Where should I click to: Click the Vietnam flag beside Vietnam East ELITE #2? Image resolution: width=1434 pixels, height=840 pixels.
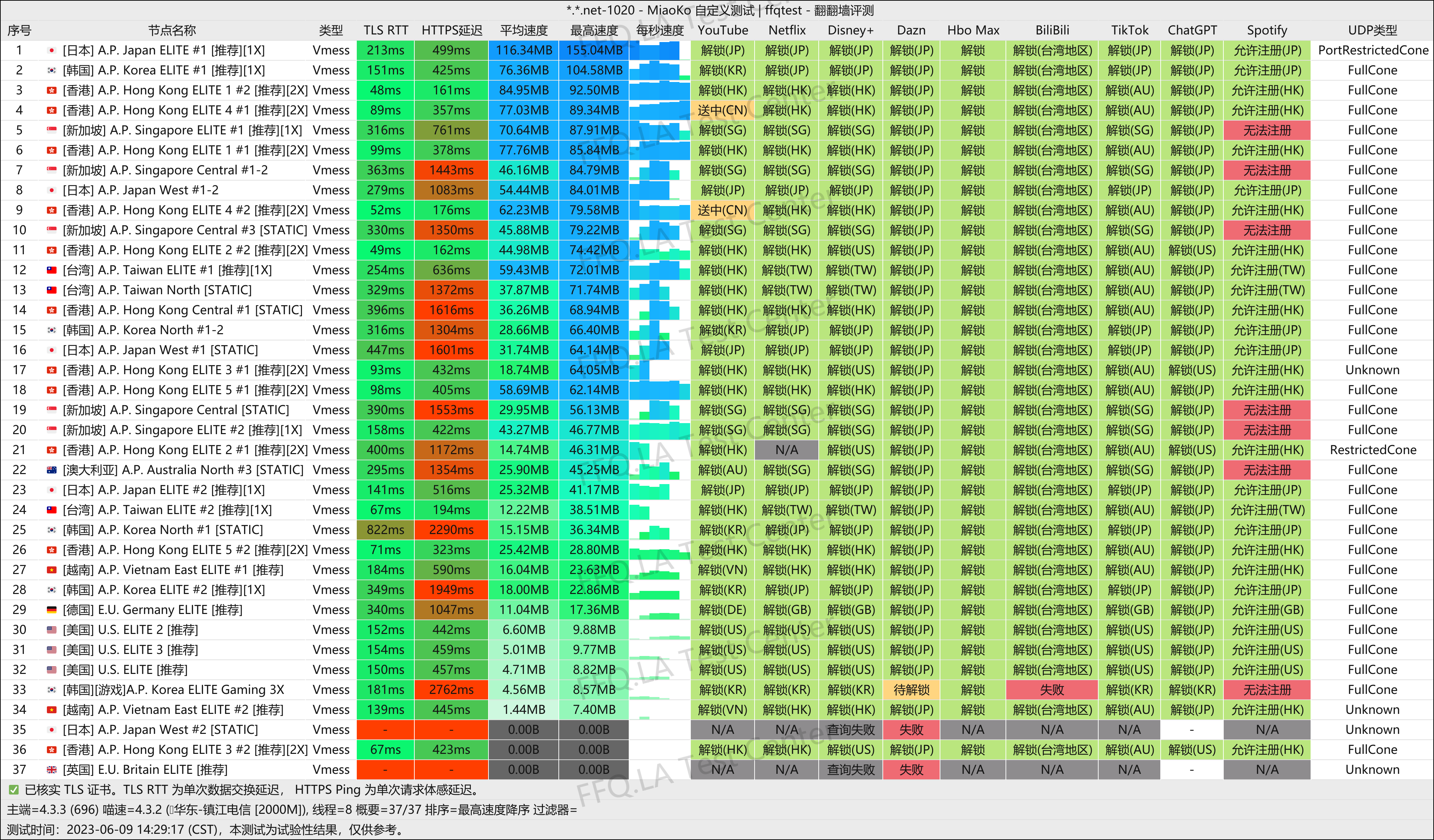click(x=52, y=710)
